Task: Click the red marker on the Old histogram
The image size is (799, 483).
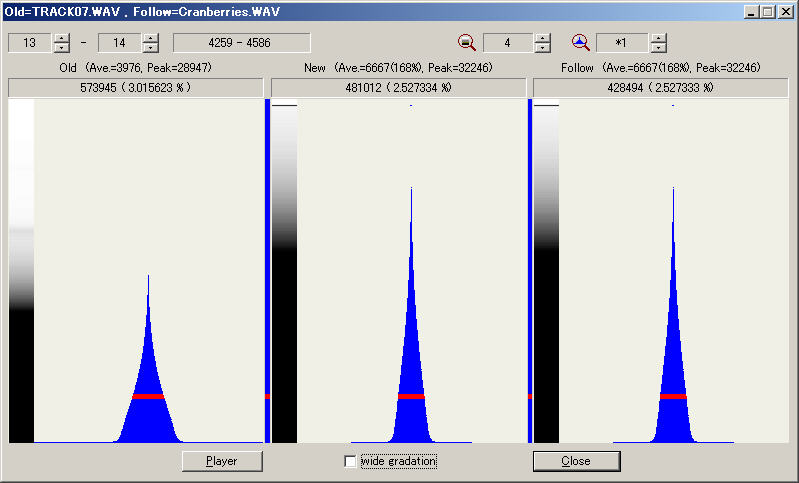Action: tap(148, 396)
